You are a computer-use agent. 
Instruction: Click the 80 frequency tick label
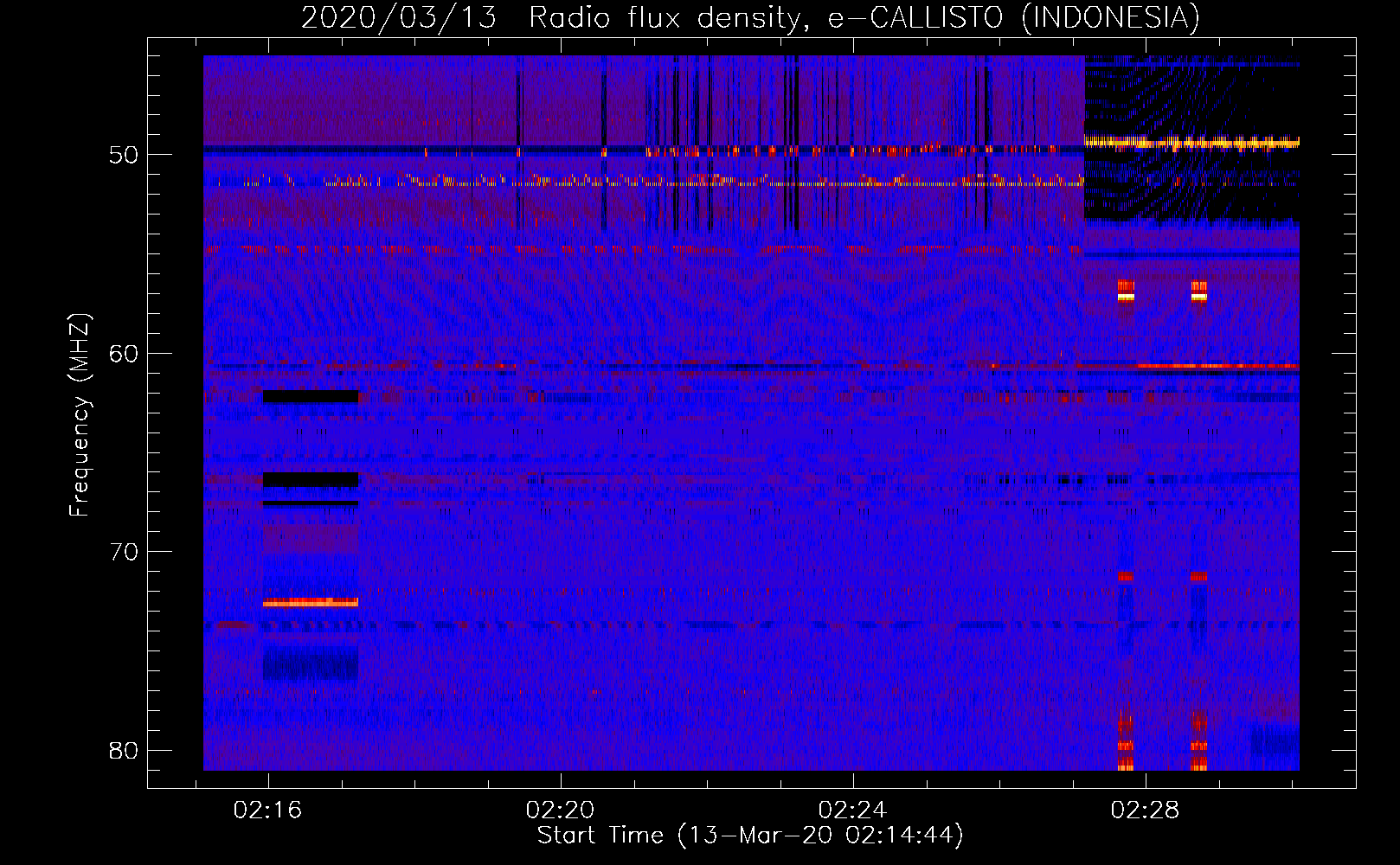pyautogui.click(x=124, y=750)
